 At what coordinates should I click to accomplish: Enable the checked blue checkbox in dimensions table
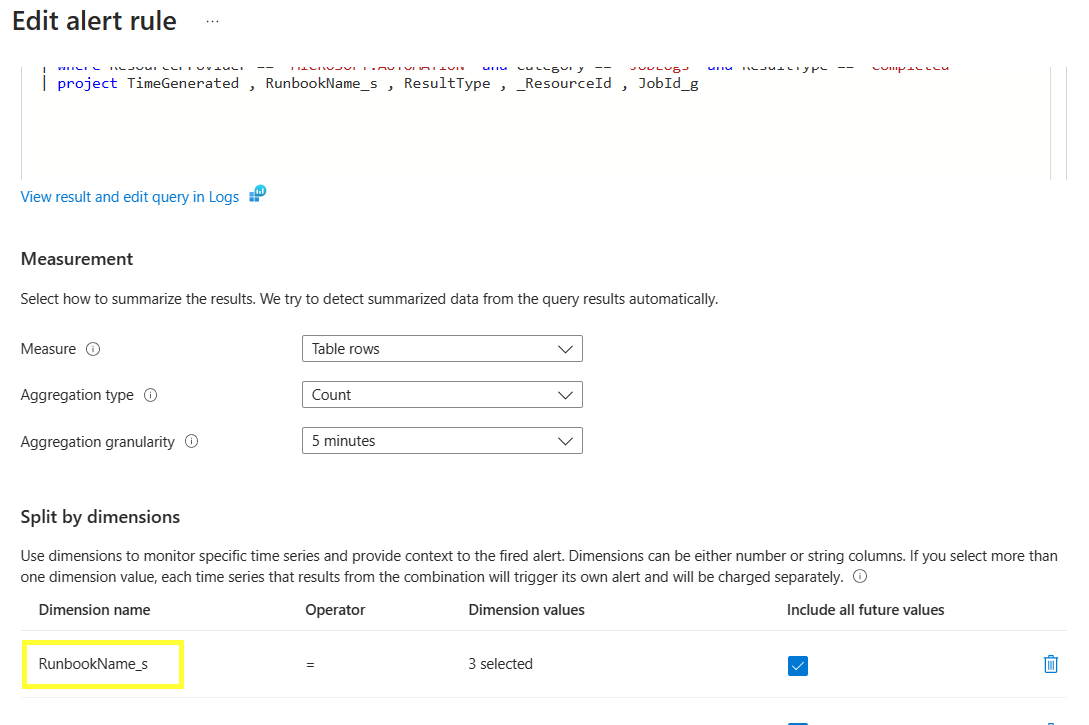coord(797,663)
